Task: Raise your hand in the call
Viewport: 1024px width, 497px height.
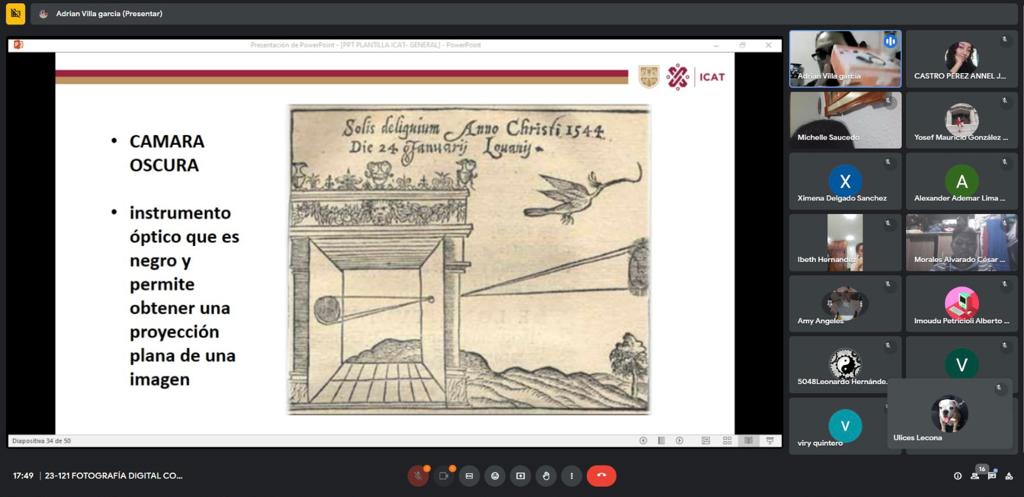Action: click(x=546, y=476)
